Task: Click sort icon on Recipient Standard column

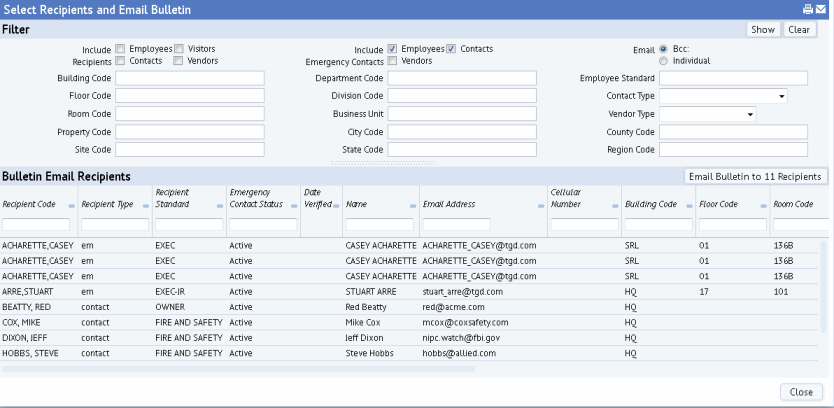Action: point(219,205)
